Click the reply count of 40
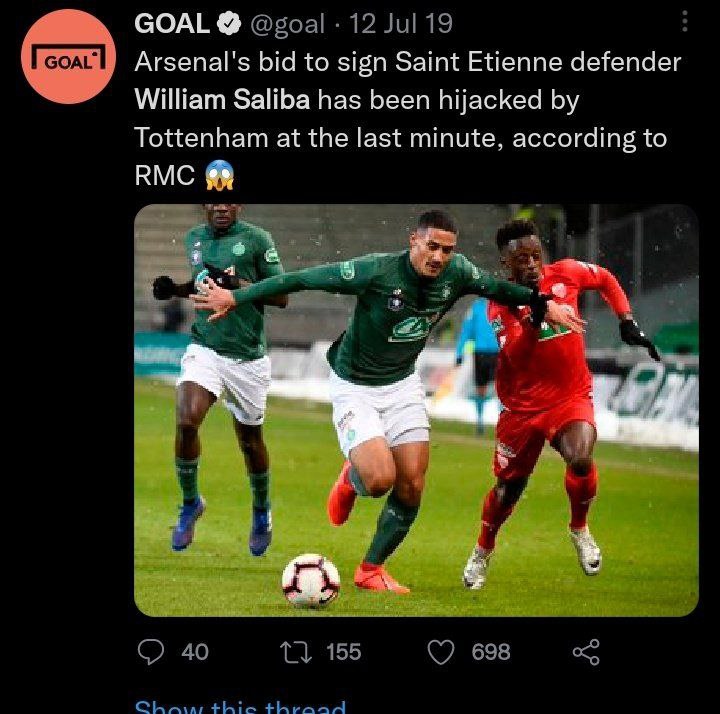 click(195, 652)
